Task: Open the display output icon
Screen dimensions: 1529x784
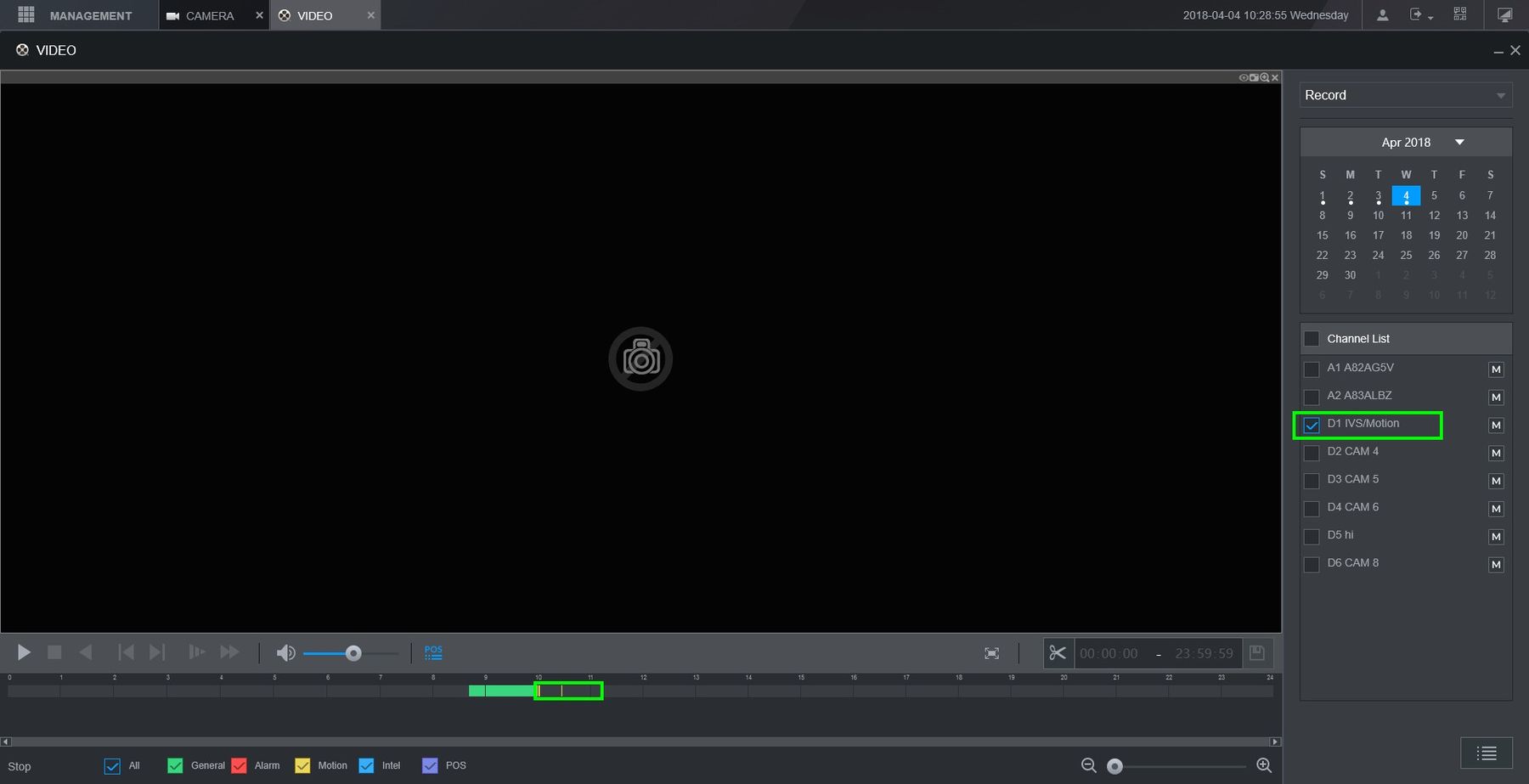Action: point(1504,15)
